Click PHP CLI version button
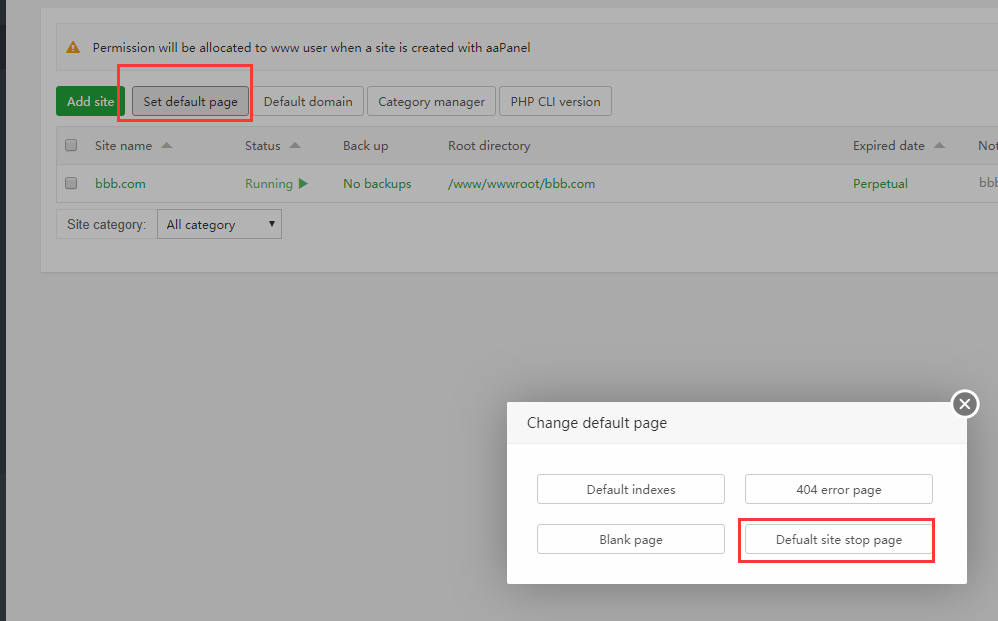 [555, 101]
